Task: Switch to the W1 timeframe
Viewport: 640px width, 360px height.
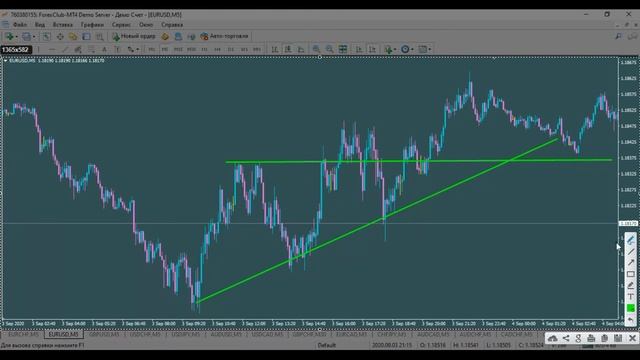Action: pos(244,49)
